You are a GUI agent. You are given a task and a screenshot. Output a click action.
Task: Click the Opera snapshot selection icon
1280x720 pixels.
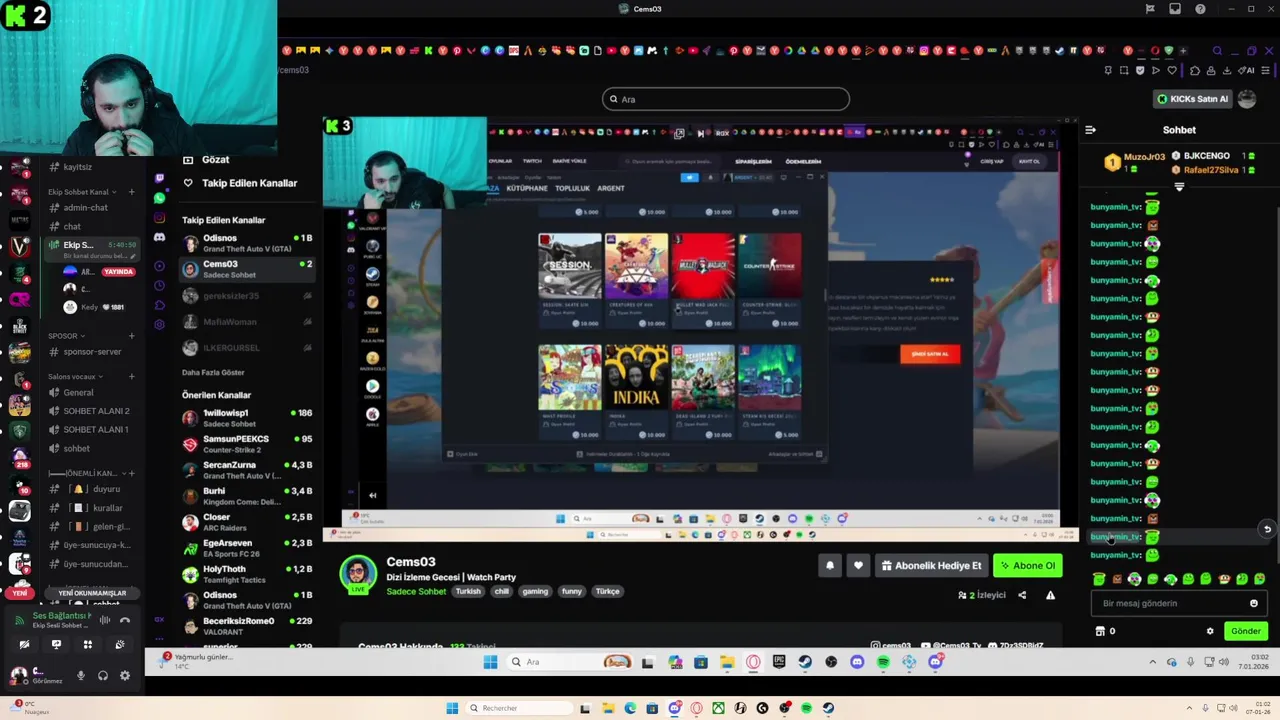pyautogui.click(x=1124, y=71)
